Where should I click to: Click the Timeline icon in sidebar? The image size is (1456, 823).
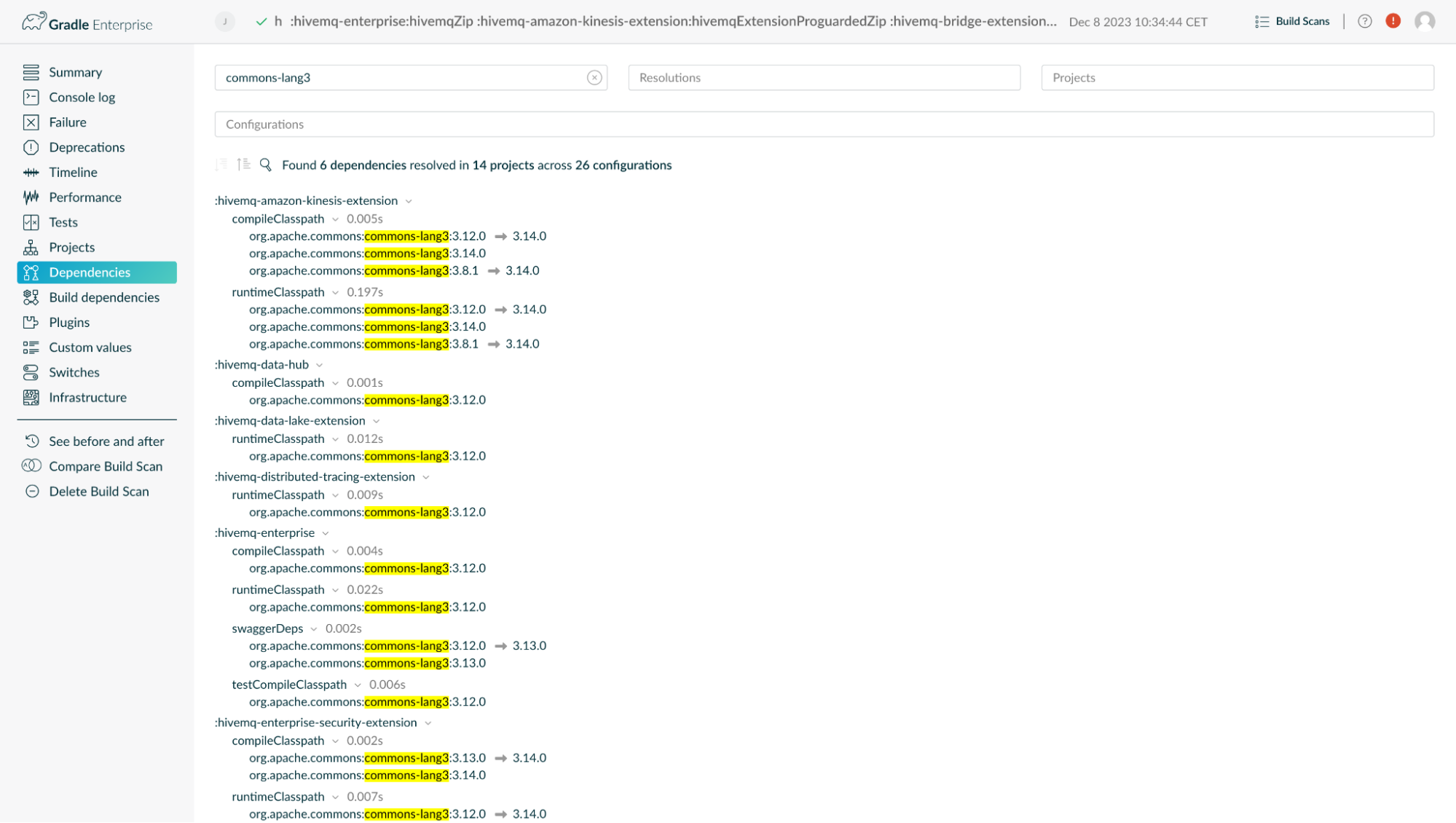pos(31,172)
